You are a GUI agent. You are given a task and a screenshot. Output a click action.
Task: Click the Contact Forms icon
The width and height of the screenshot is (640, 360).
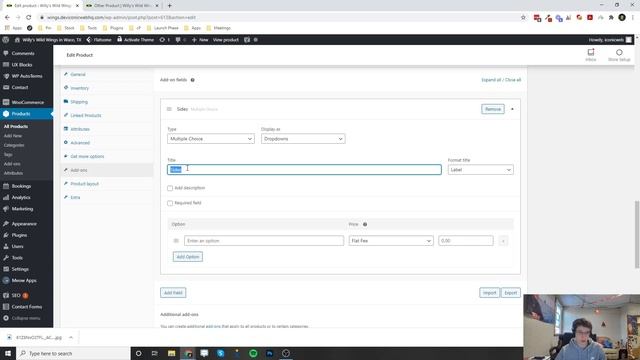click(x=6, y=307)
